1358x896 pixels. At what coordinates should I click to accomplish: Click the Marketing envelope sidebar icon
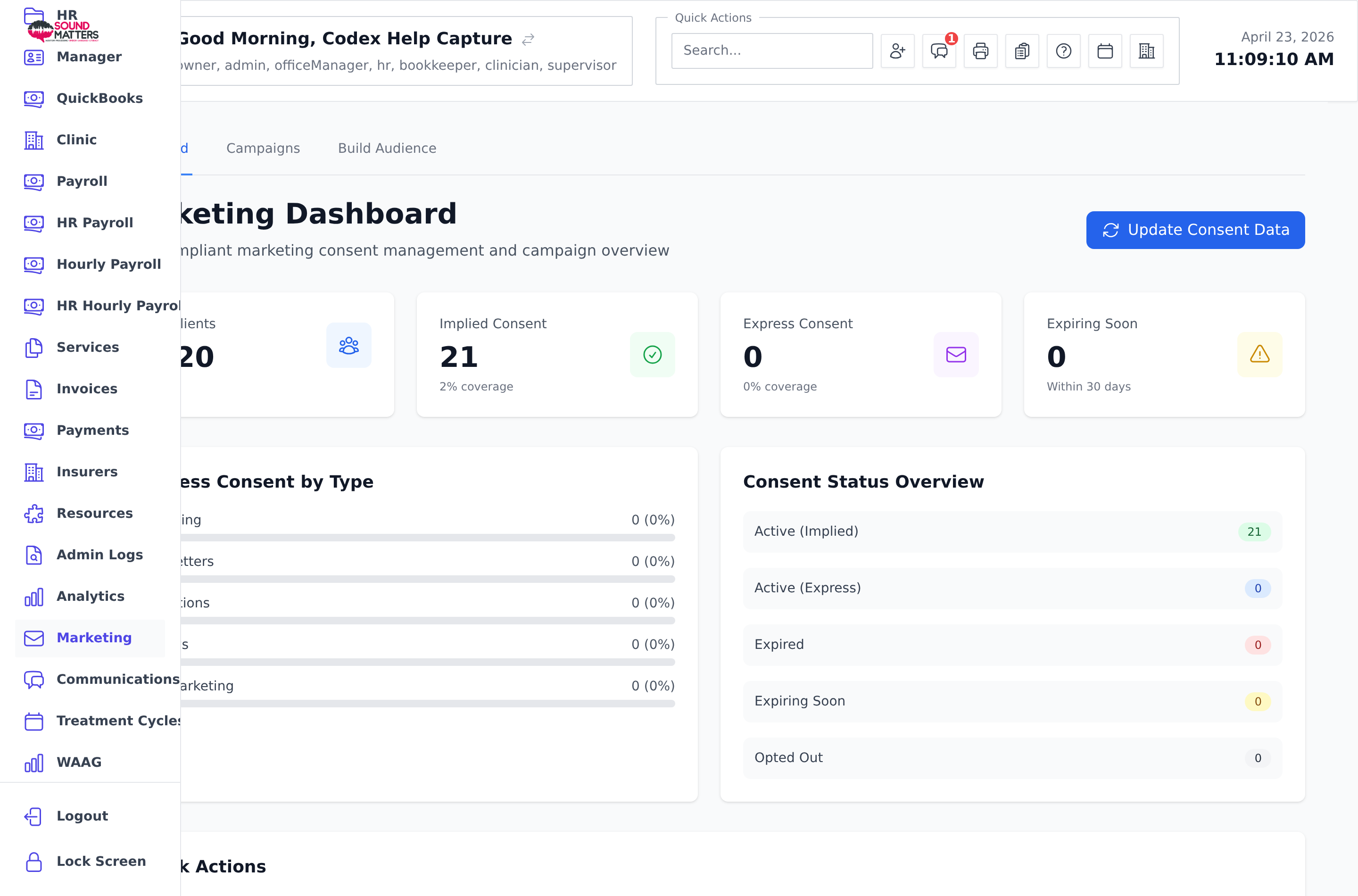pyautogui.click(x=33, y=638)
